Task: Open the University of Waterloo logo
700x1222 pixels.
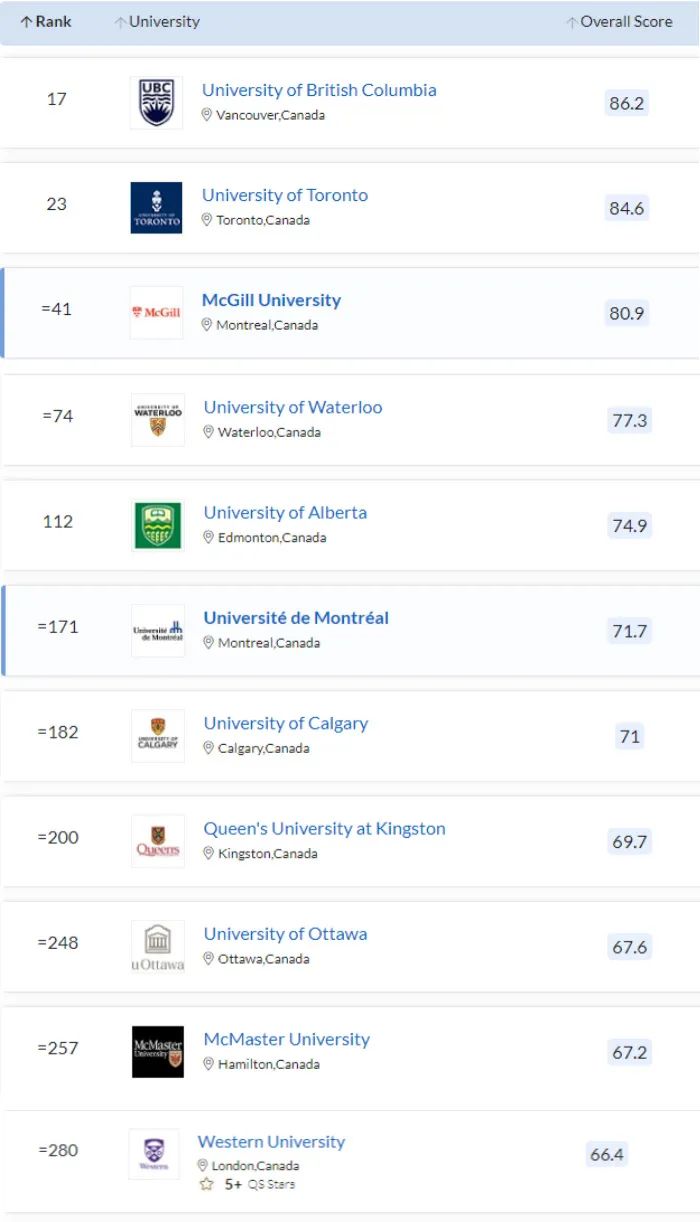Action: point(158,420)
